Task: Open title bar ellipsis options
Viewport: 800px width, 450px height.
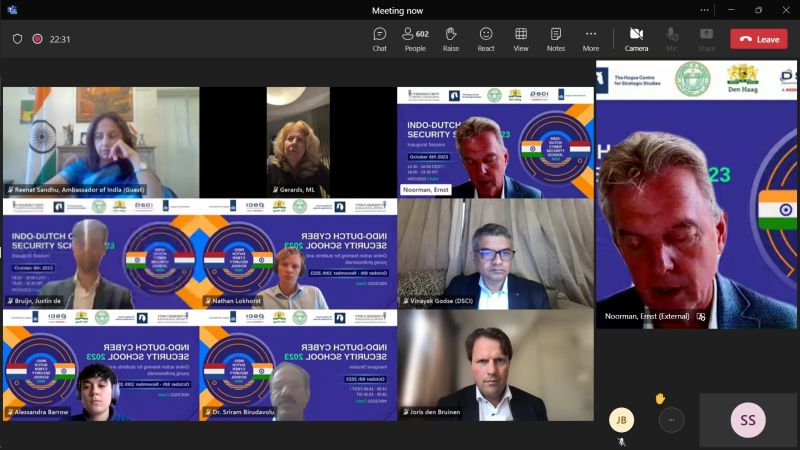Action: click(705, 10)
